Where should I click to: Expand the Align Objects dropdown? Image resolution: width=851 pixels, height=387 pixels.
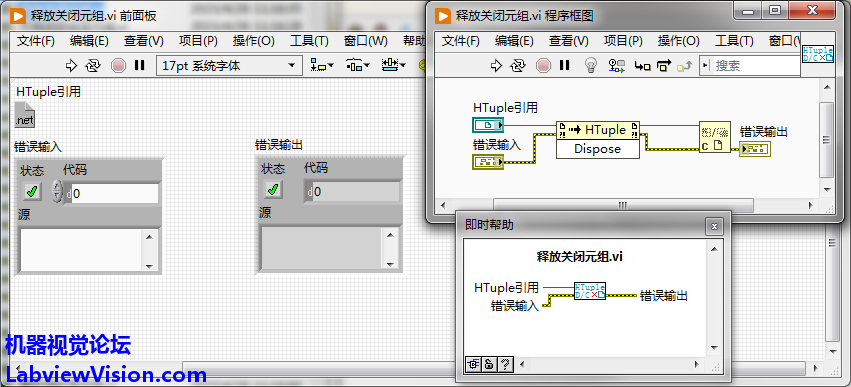coord(322,66)
